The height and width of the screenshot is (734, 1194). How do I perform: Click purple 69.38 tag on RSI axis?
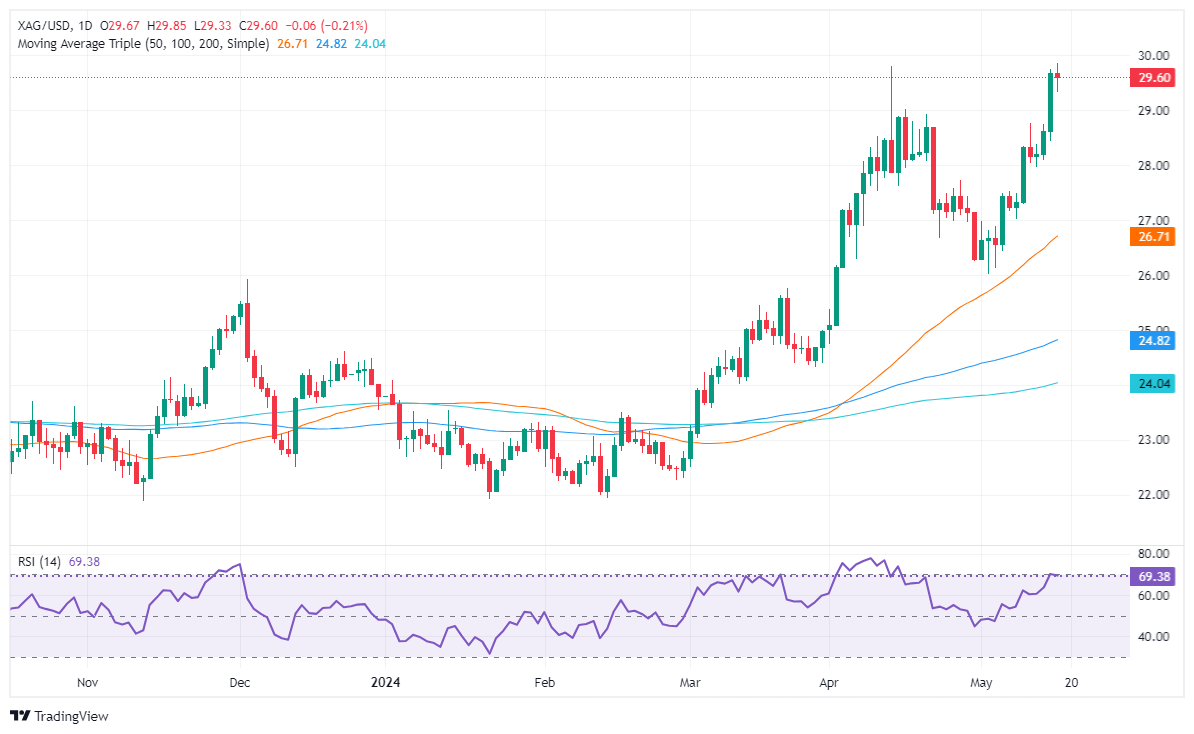(x=1156, y=576)
